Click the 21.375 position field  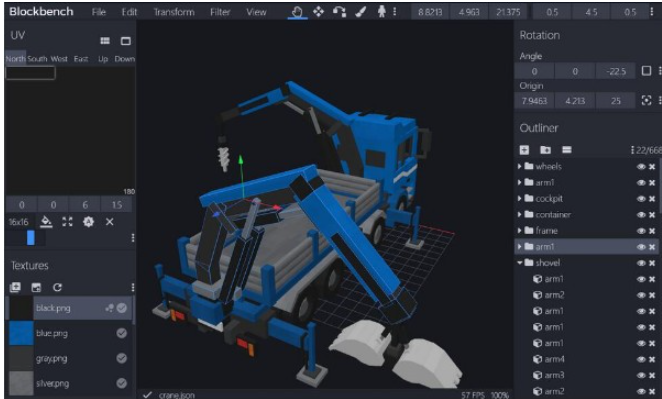tap(508, 12)
